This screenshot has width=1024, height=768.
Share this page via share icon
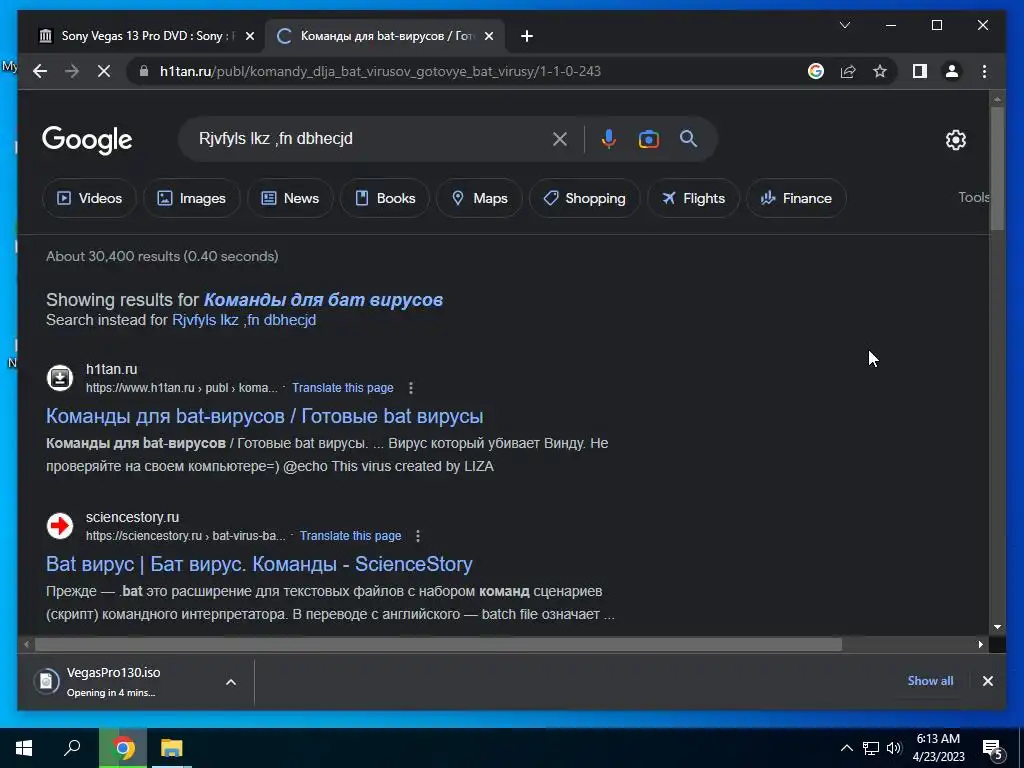pos(848,71)
